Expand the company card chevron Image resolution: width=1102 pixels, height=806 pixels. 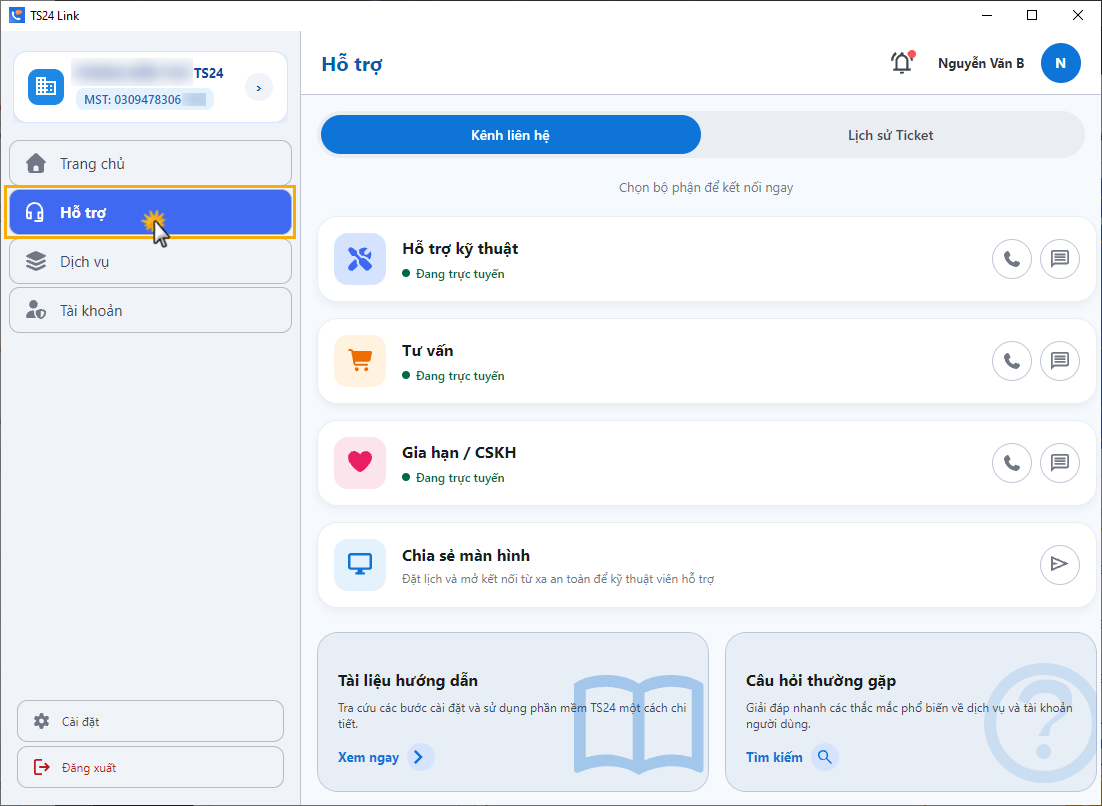point(259,88)
